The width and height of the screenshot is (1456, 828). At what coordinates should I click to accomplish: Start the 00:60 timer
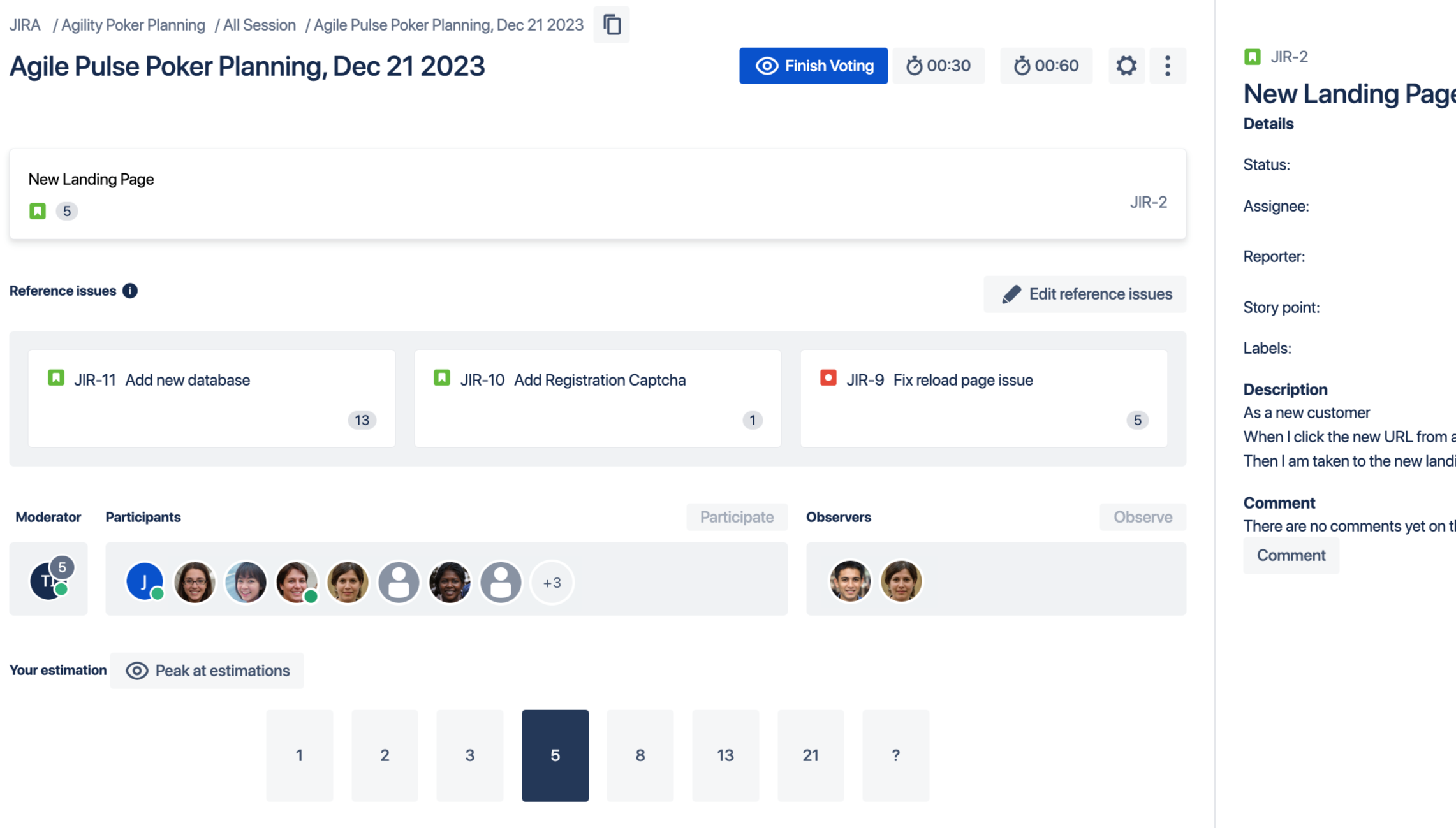click(1046, 66)
